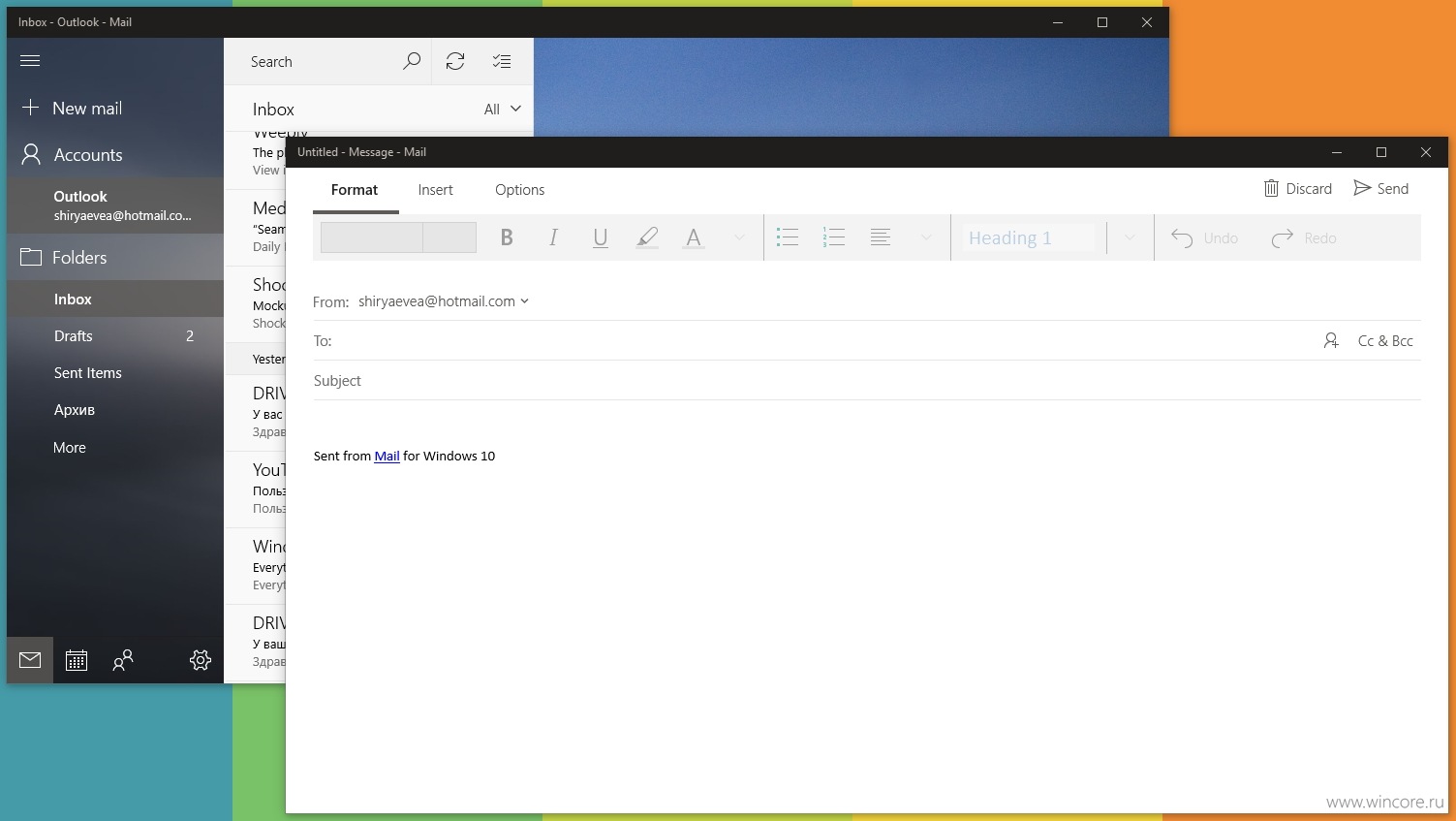The height and width of the screenshot is (821, 1456).
Task: Maximize the Inbox Outlook Mail window
Action: 1102,22
